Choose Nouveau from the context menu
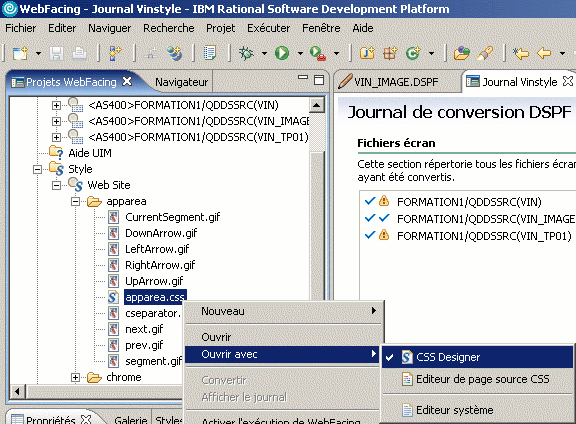576x424 pixels. 282,312
